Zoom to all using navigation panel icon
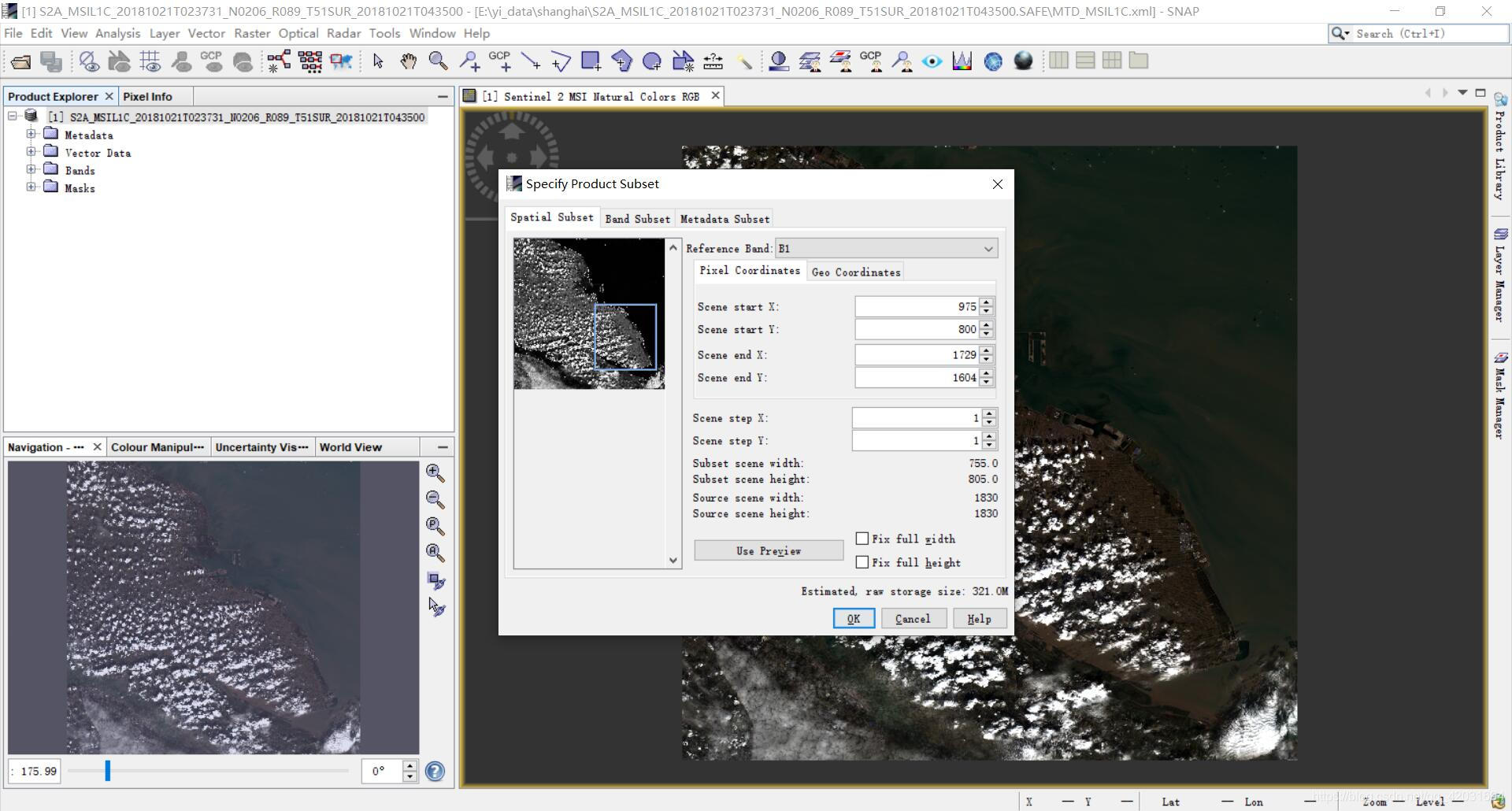Viewport: 1512px width, 811px height. click(x=435, y=553)
